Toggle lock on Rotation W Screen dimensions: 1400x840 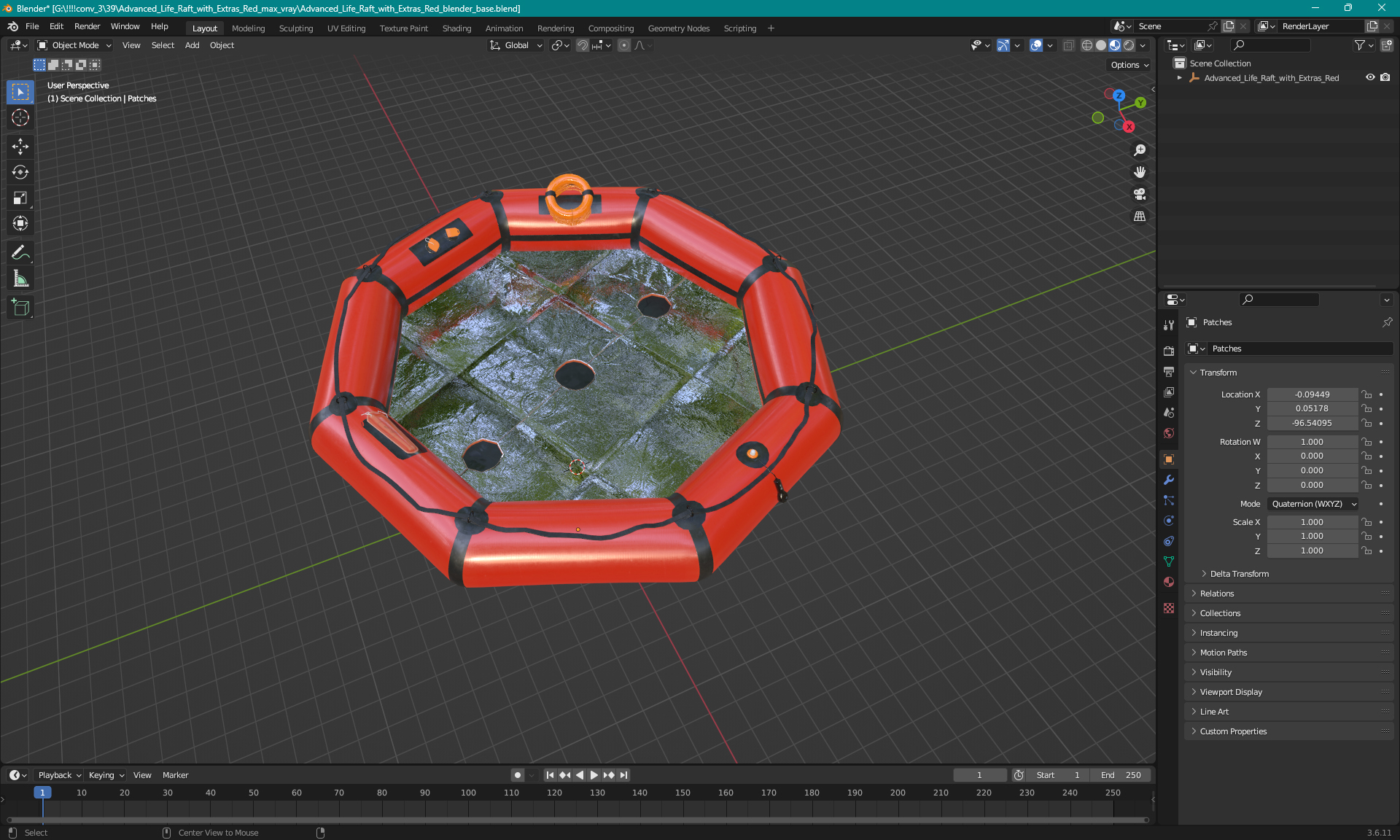tap(1366, 442)
